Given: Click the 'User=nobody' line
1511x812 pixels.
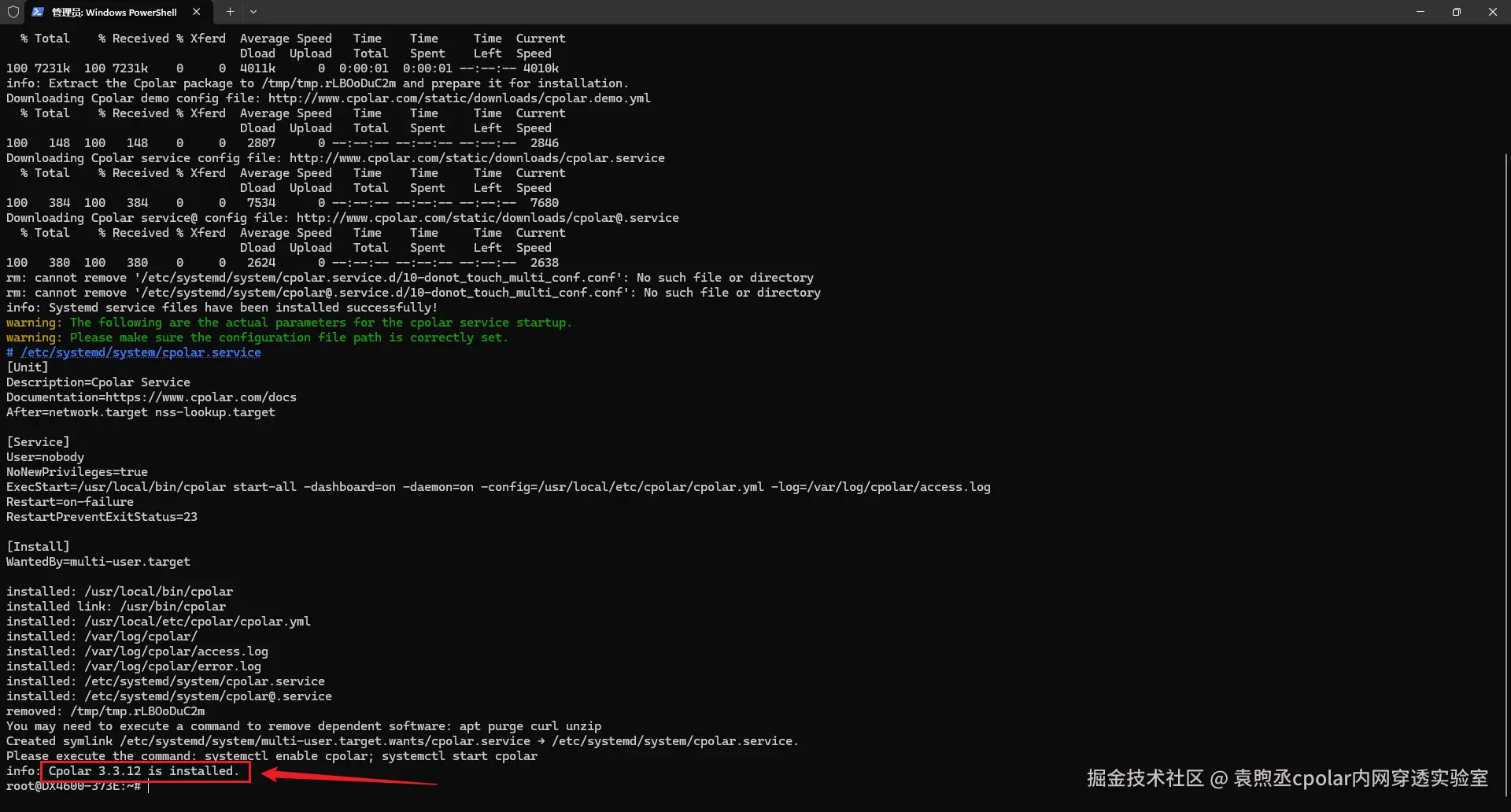Looking at the screenshot, I should 46,457.
